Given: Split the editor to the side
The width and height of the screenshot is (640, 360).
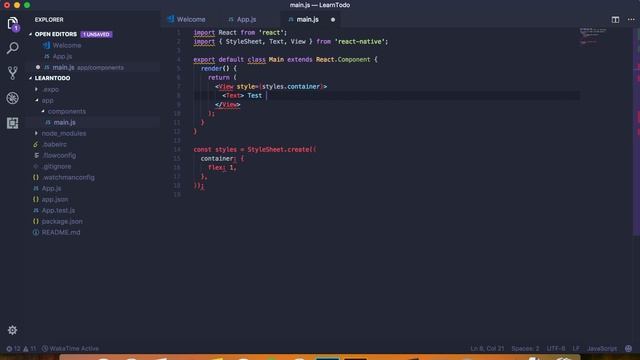Looking at the screenshot, I should pos(615,20).
